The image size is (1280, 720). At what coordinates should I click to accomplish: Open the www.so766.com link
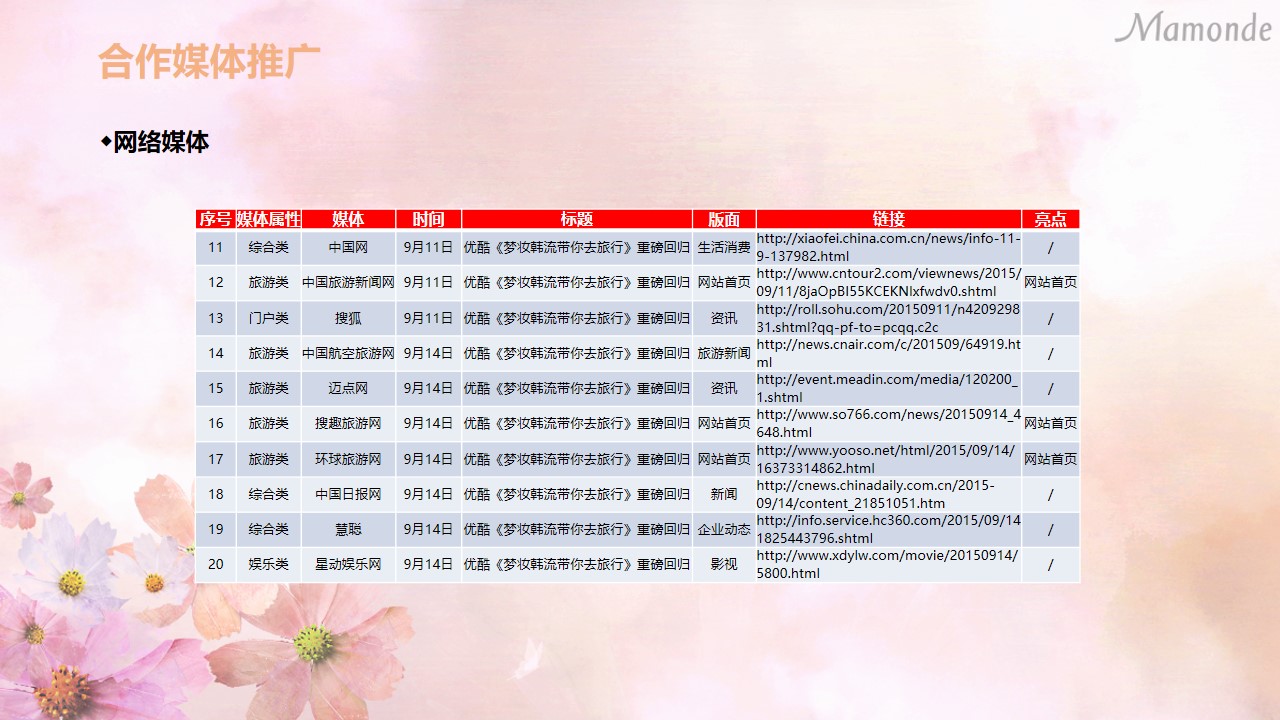[x=888, y=423]
